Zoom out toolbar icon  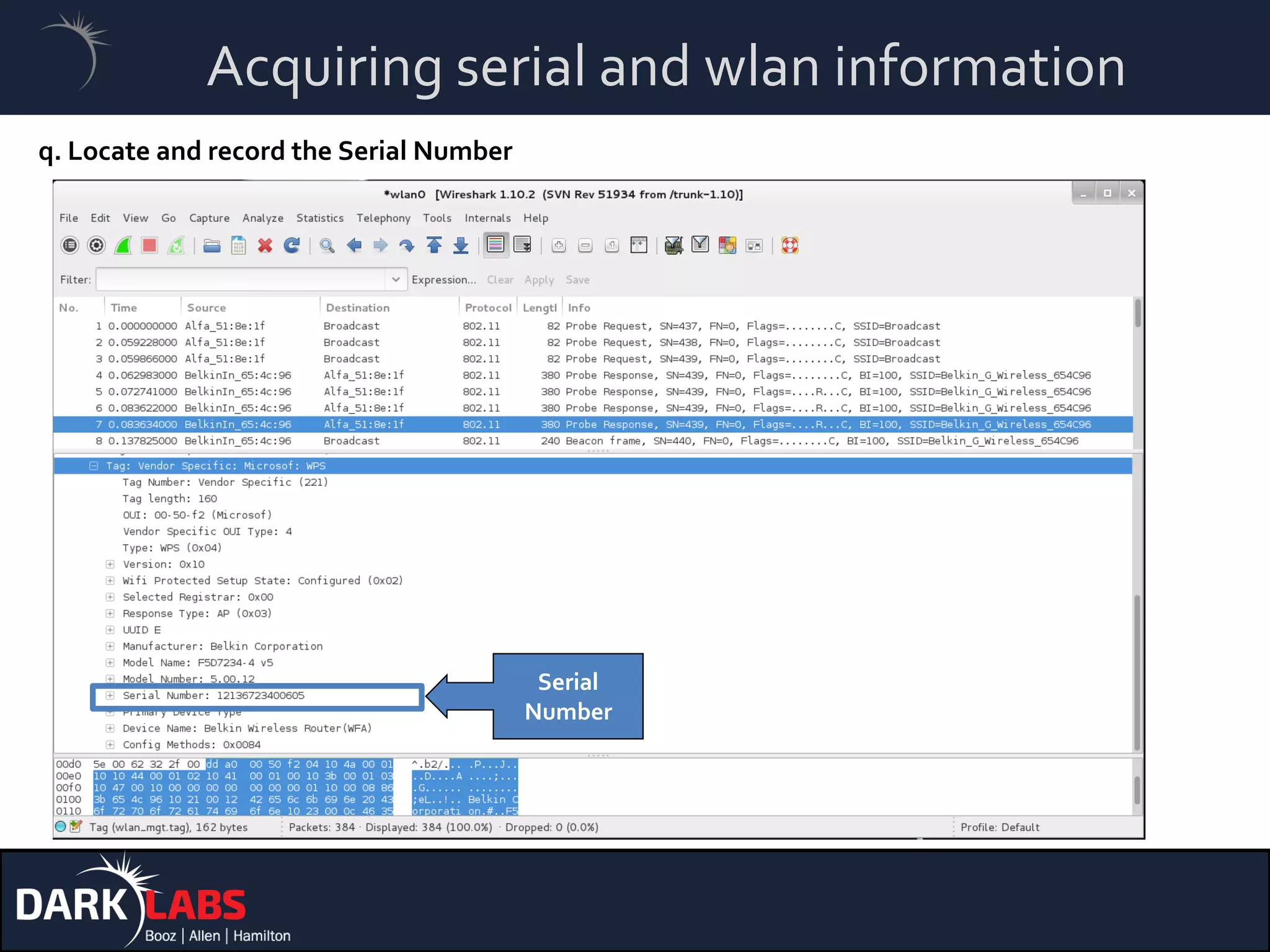[585, 245]
